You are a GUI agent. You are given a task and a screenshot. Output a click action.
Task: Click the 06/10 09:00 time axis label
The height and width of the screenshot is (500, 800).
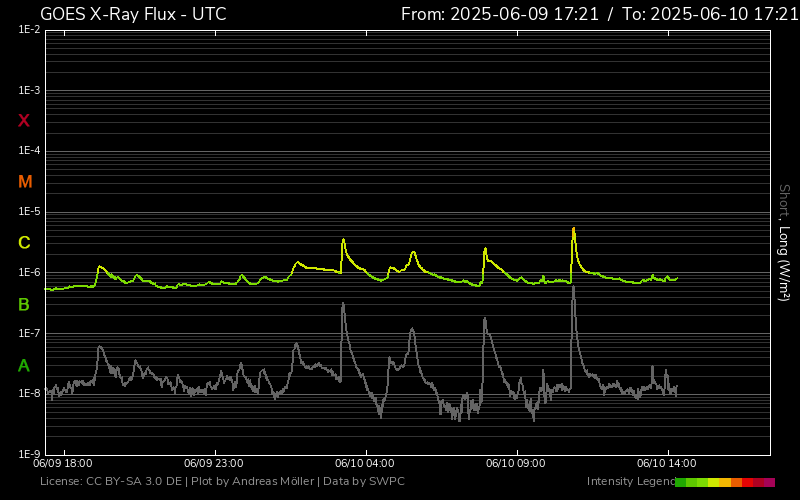(515, 464)
